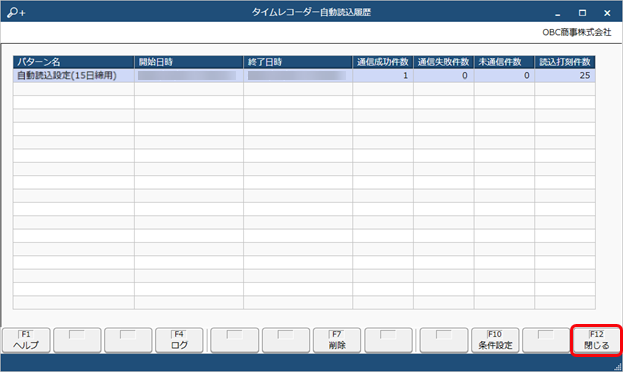Click the magnifier plus icon in title bar
This screenshot has height=372, width=623.
pyautogui.click(x=16, y=13)
